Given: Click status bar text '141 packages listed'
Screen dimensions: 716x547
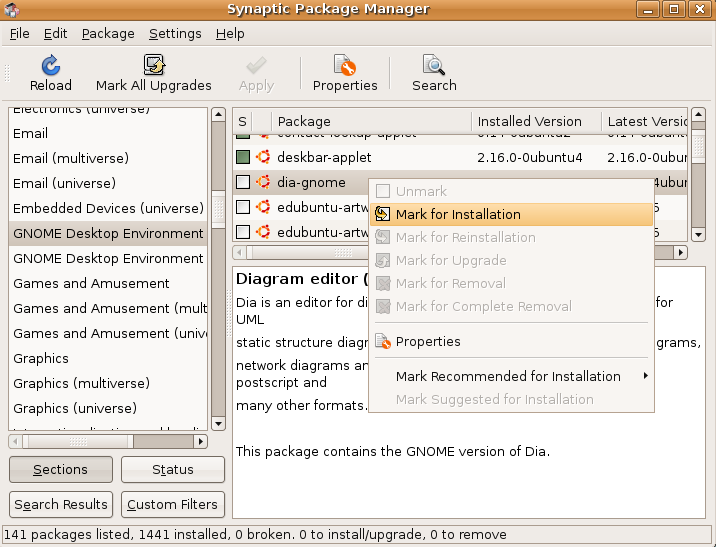Looking at the screenshot, I should pyautogui.click(x=68, y=534).
